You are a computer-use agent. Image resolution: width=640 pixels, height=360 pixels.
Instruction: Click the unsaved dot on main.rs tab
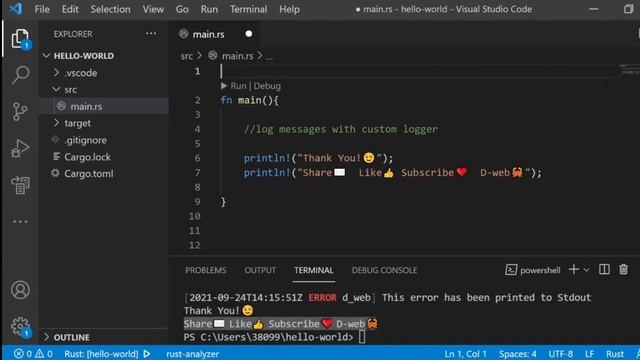(x=249, y=34)
